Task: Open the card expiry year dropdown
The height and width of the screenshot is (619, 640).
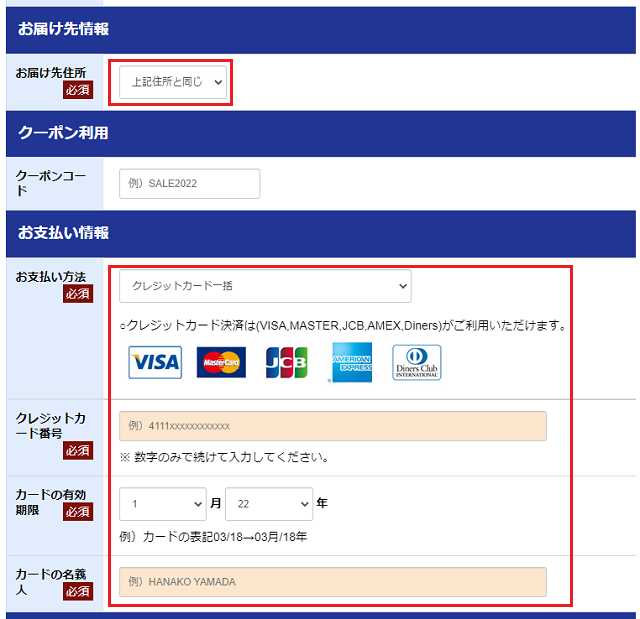Action: [x=269, y=504]
